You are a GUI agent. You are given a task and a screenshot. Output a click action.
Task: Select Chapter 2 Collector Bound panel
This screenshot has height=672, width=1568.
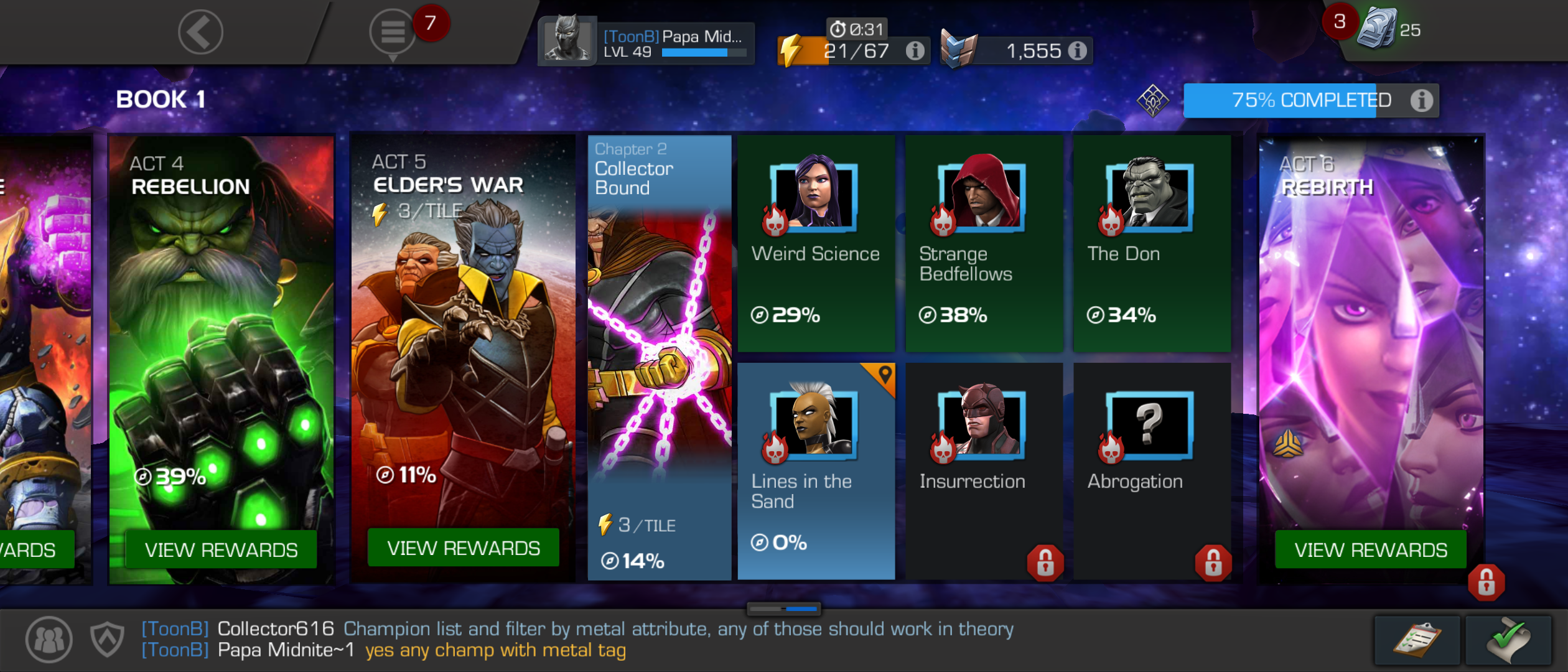coord(660,358)
